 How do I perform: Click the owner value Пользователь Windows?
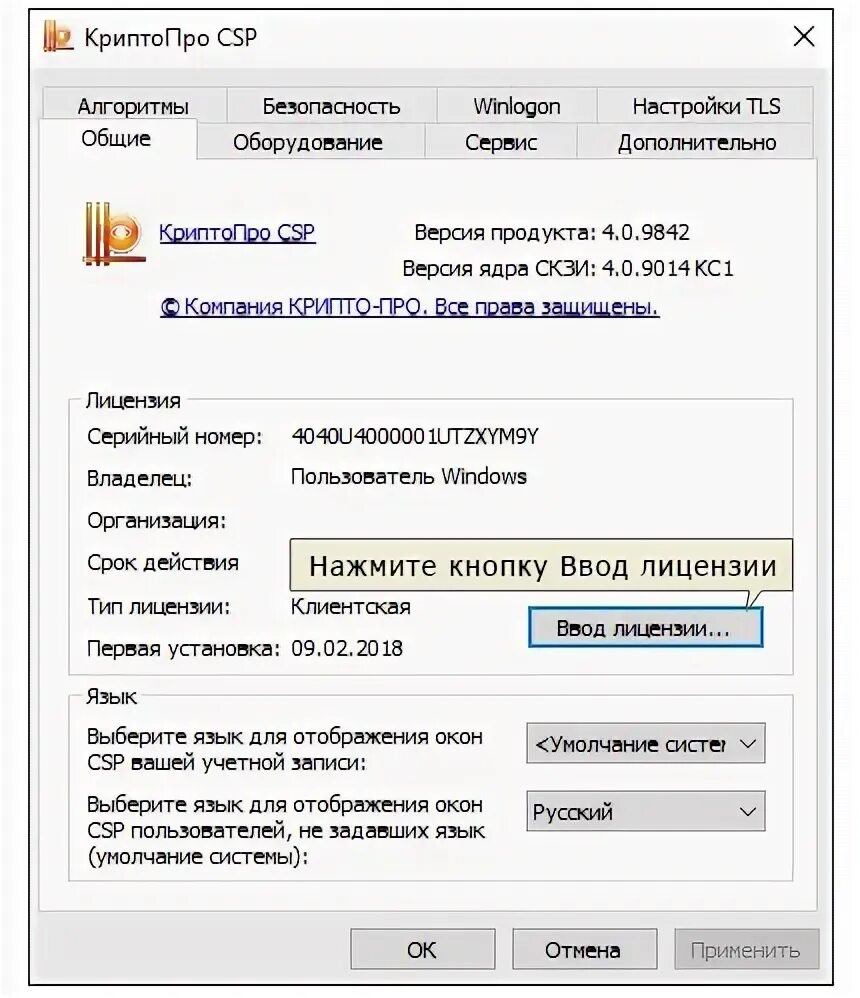[409, 477]
